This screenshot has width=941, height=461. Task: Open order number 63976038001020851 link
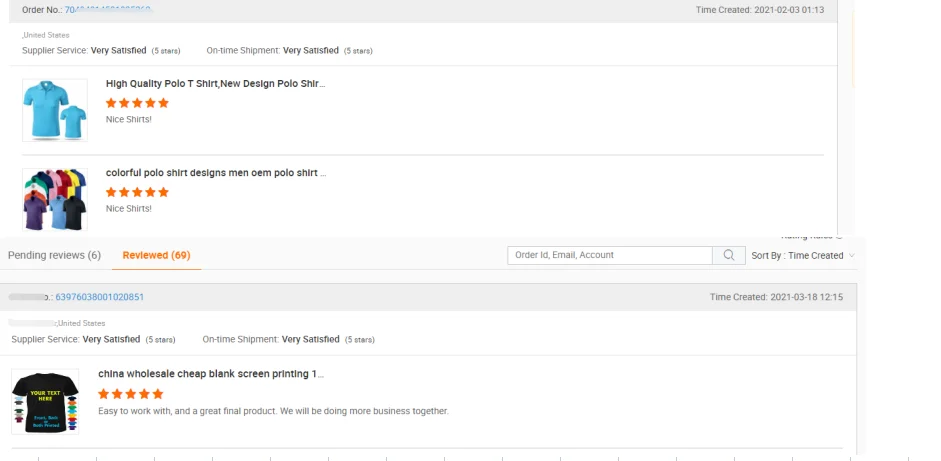[100, 297]
